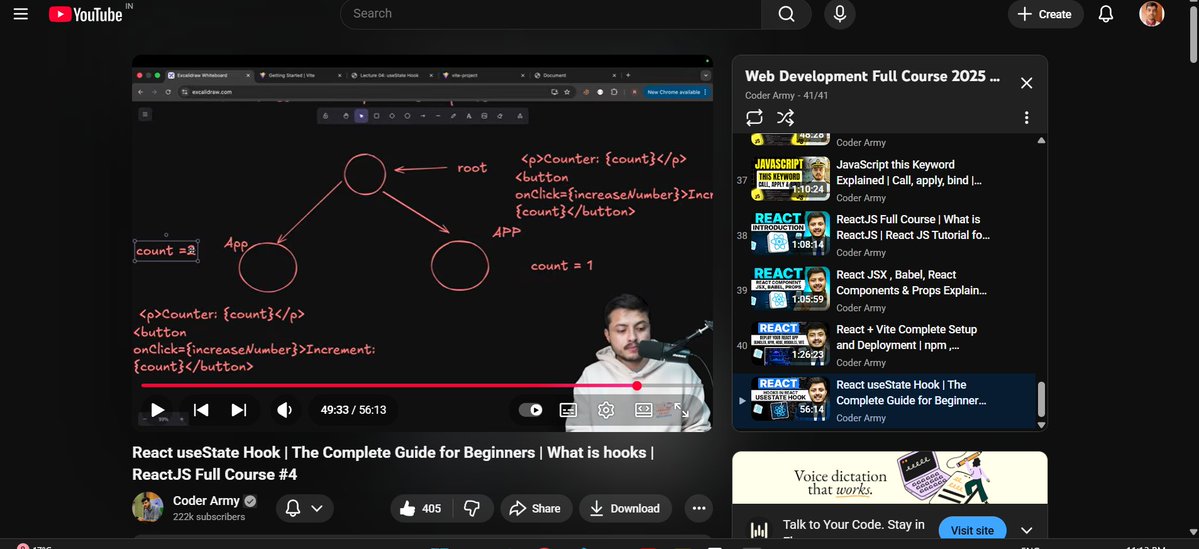Screen dimensions: 1199x549
Task: Close the playlist panel
Action: click(x=1026, y=83)
